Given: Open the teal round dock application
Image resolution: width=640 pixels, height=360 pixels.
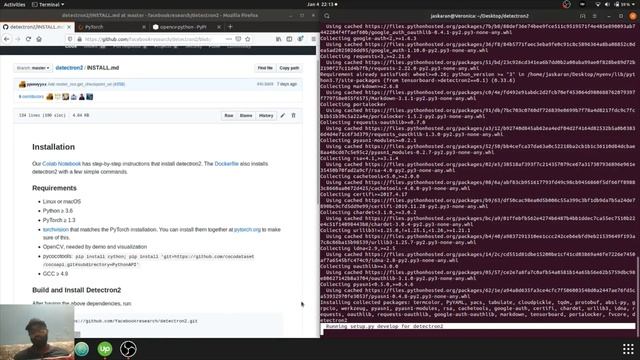Looking at the screenshot, I should coord(82,349).
